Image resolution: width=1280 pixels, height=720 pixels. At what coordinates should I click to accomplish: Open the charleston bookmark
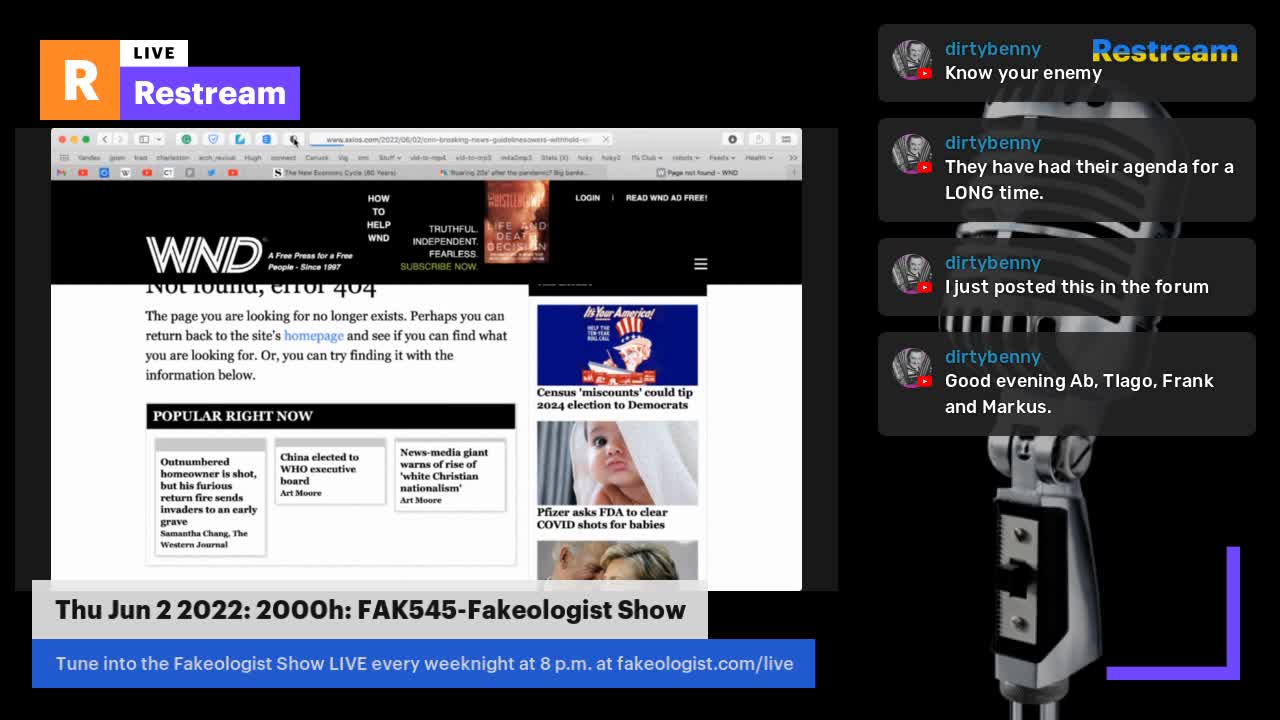coord(173,157)
